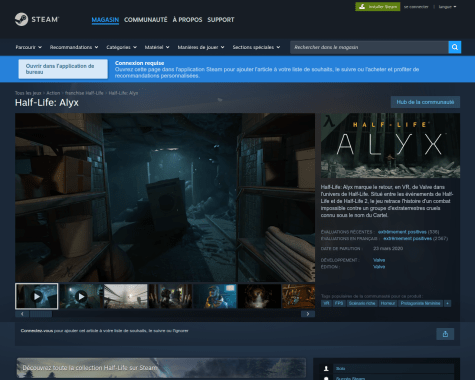Viewport: 475px width, 380px height.
Task: Play the first video thumbnail
Action: coord(37,296)
